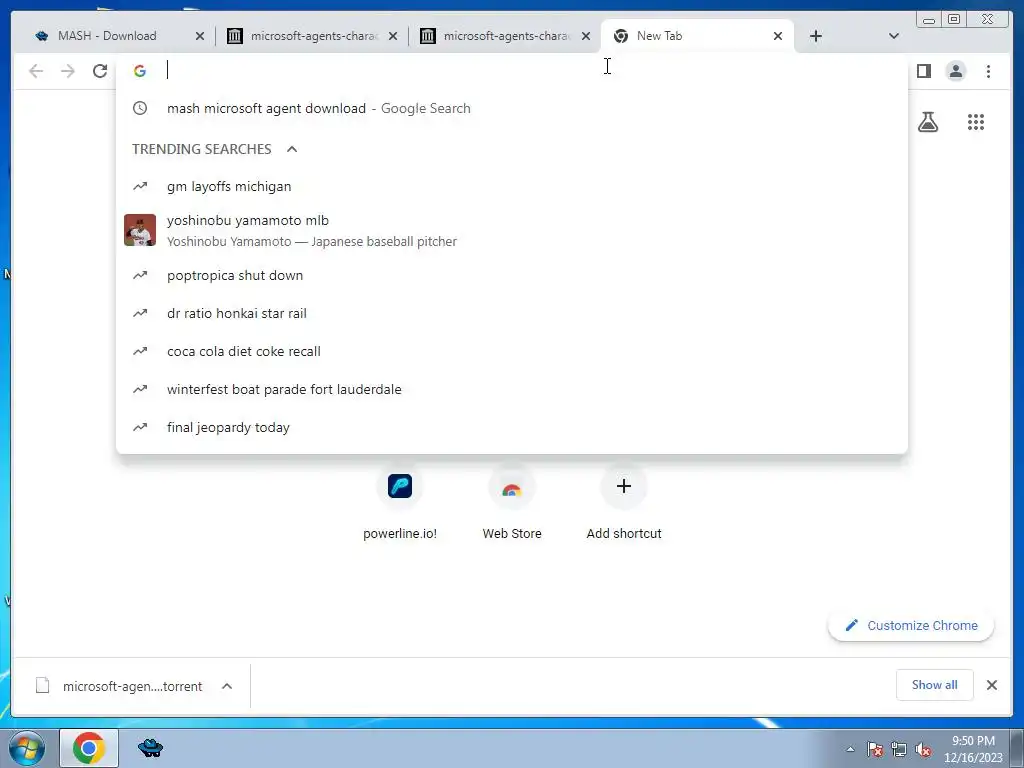The image size is (1024, 768).
Task: Expand options for the torrent download
Action: click(x=227, y=686)
